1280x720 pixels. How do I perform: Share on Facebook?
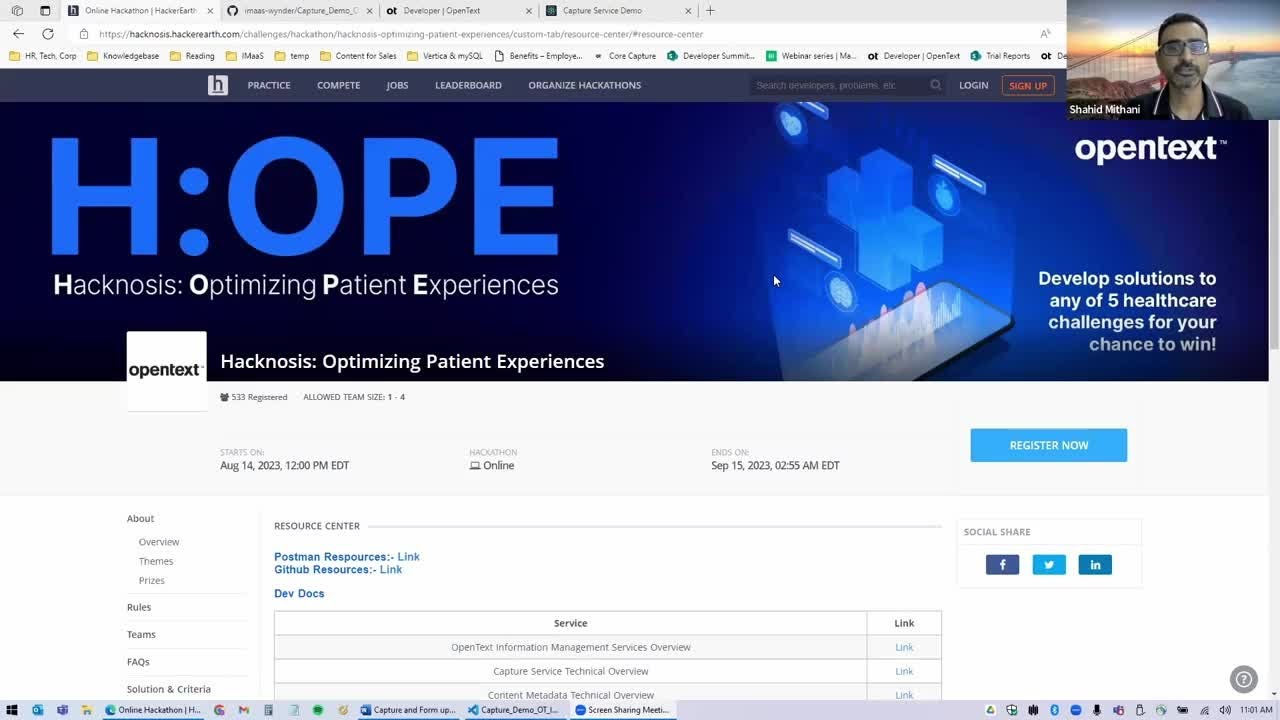1002,565
